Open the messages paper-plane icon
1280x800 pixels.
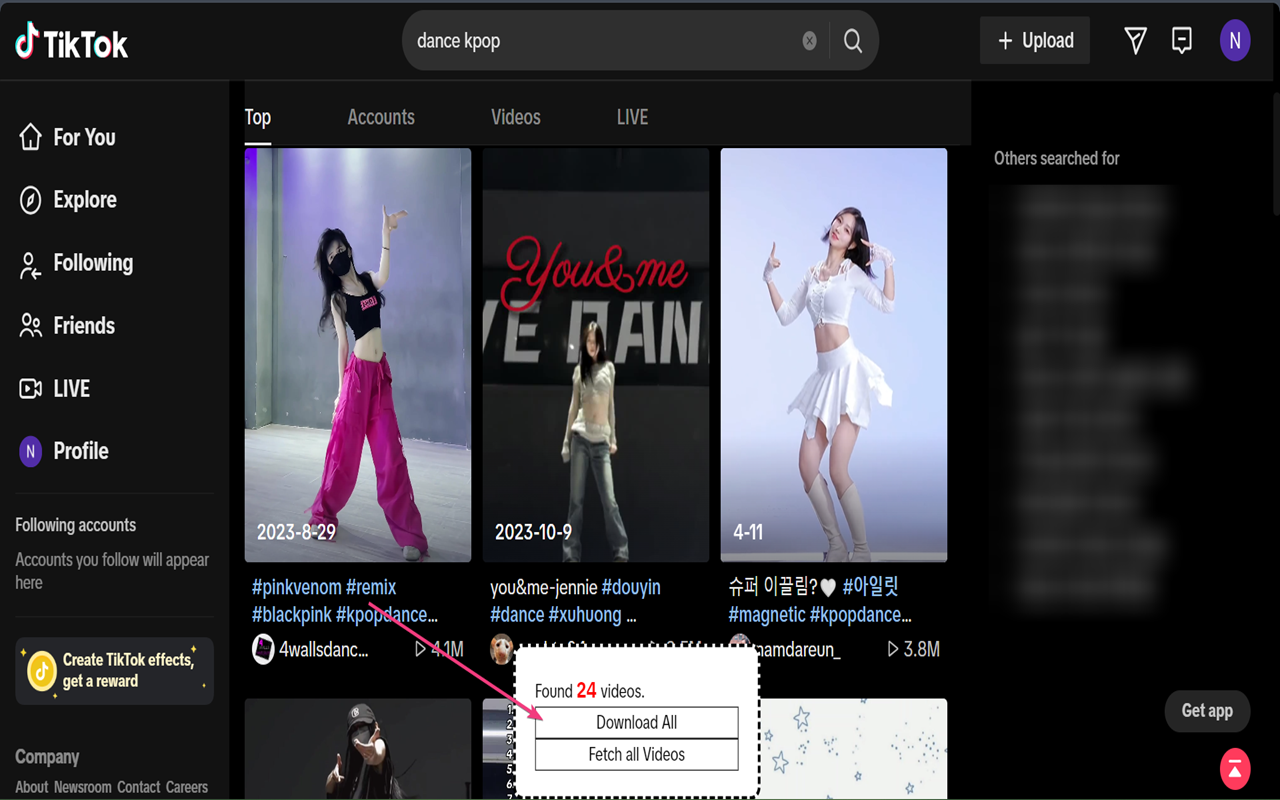tap(1135, 41)
